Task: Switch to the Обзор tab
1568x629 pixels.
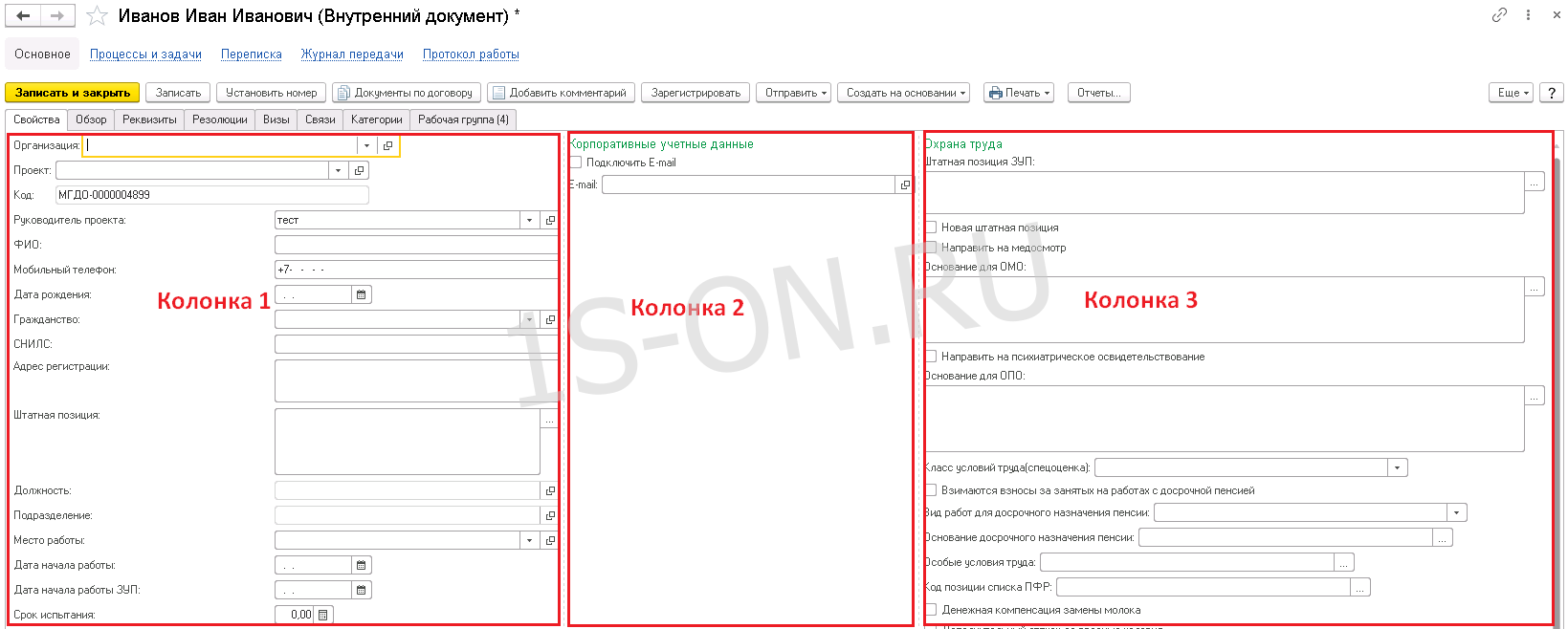Action: (91, 119)
